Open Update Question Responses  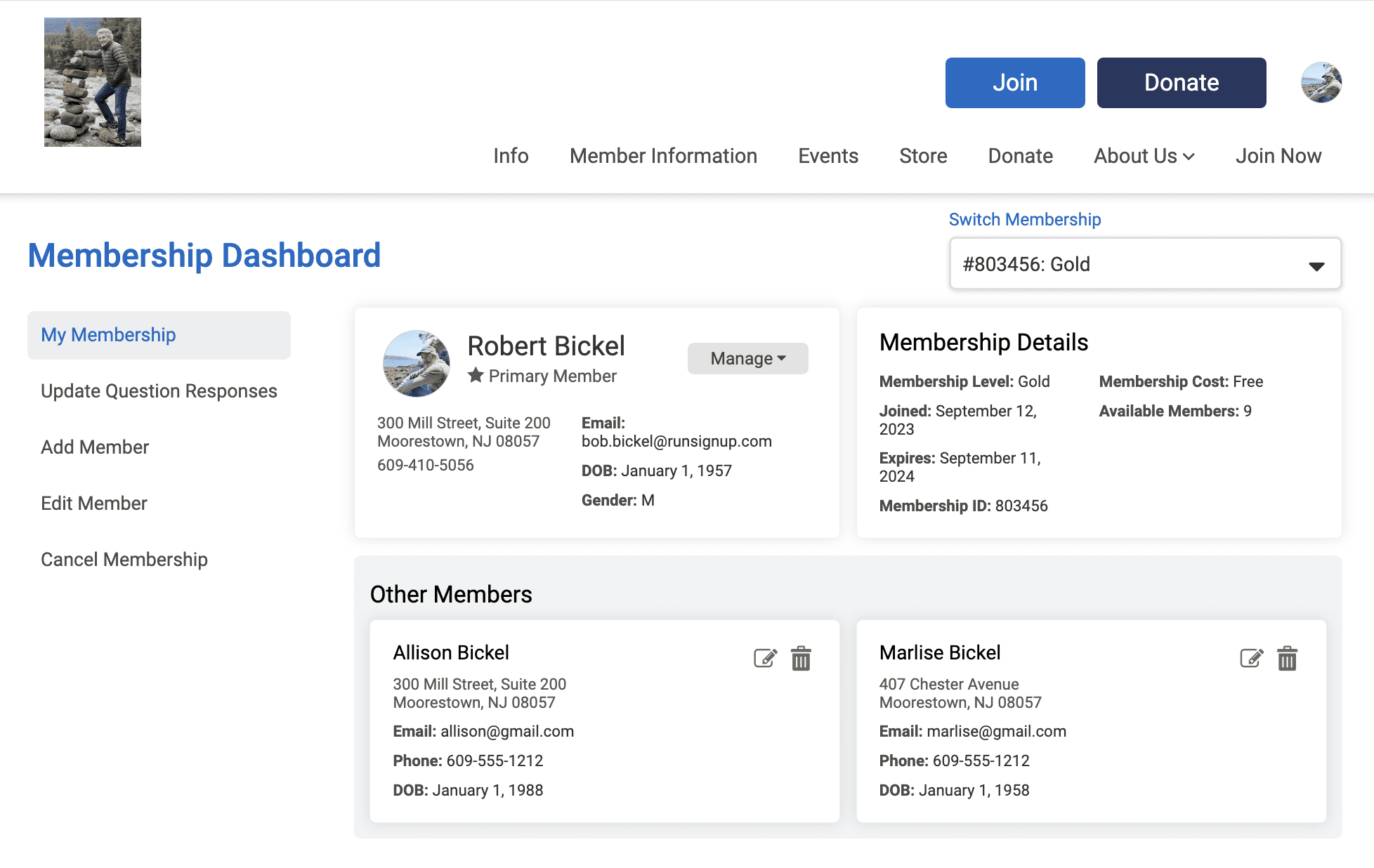pos(159,391)
